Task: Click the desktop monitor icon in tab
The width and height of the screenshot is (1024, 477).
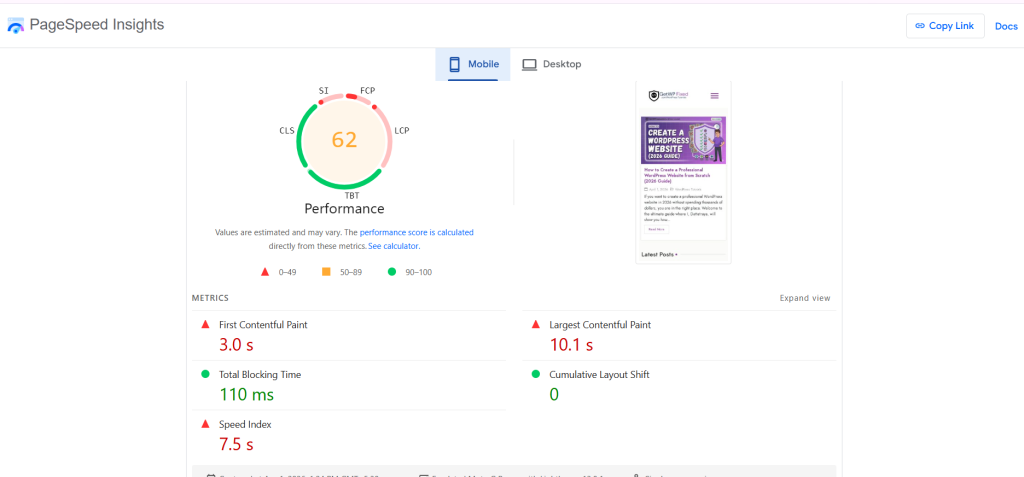Action: point(529,65)
